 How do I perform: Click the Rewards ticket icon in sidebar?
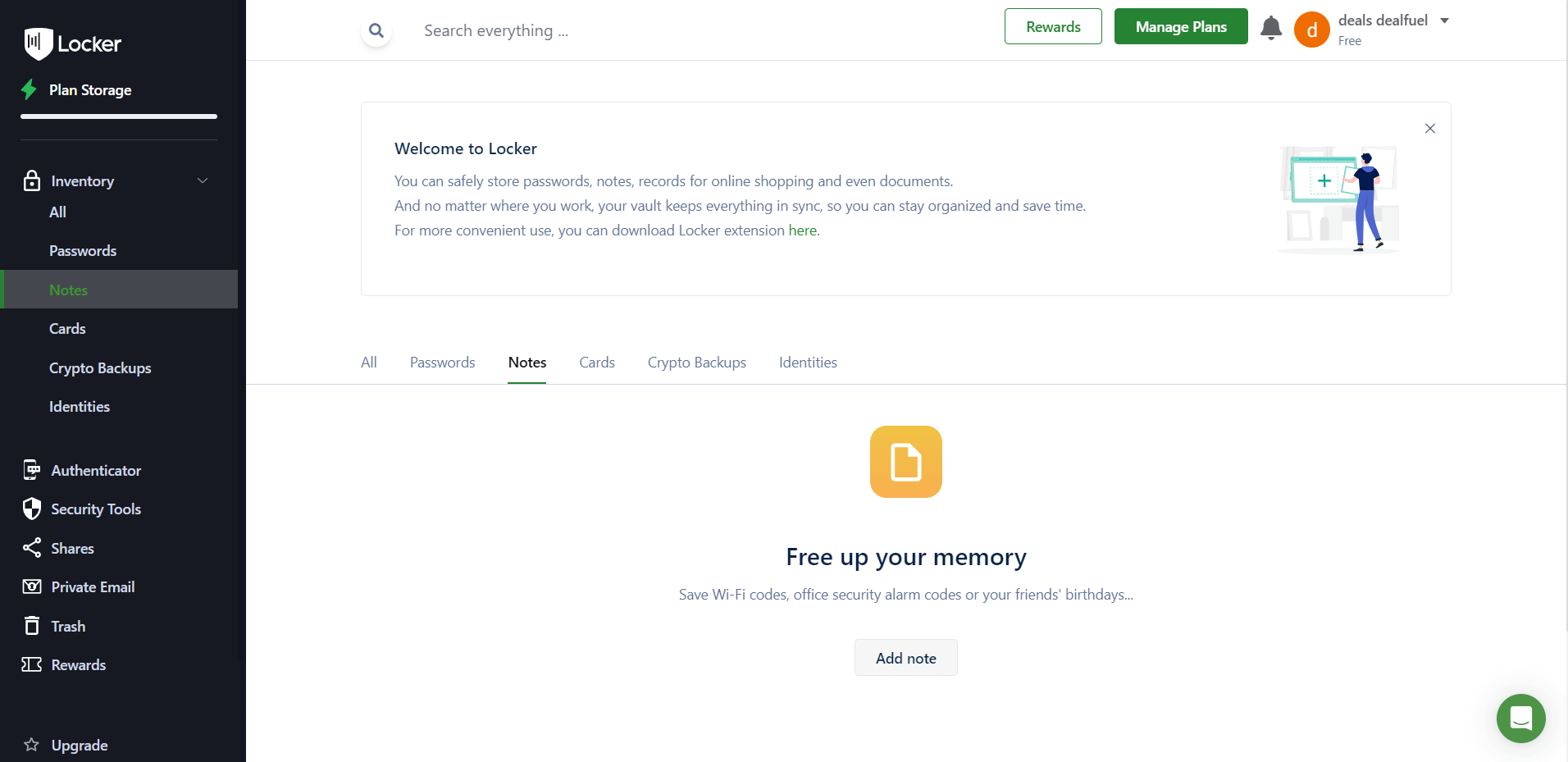(x=32, y=664)
